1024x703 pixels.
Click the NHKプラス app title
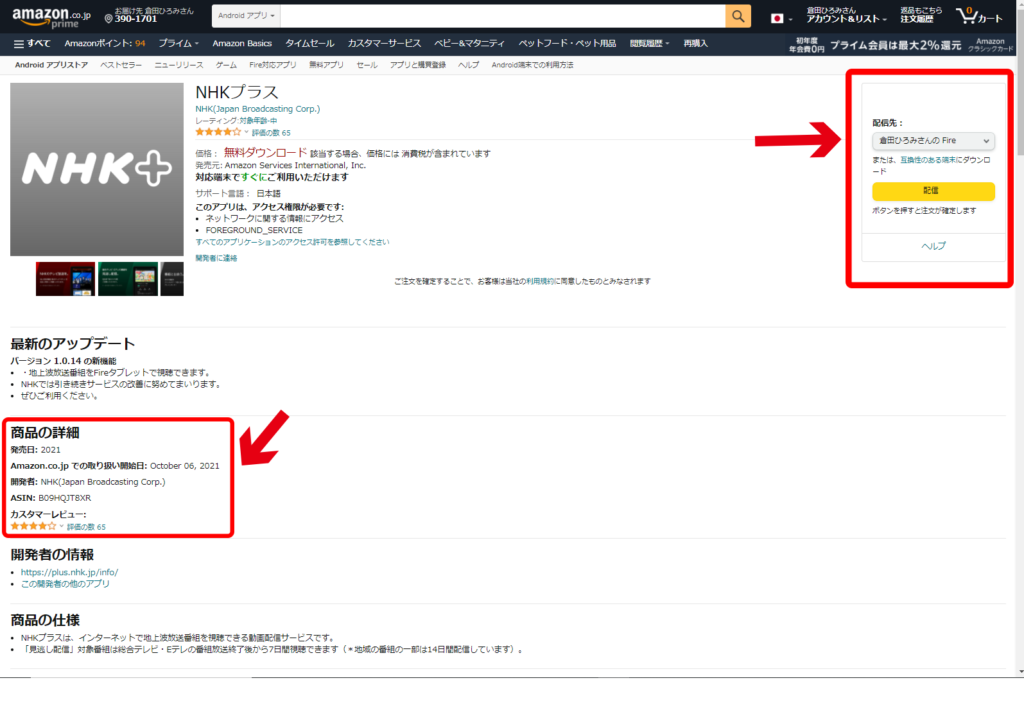point(237,92)
